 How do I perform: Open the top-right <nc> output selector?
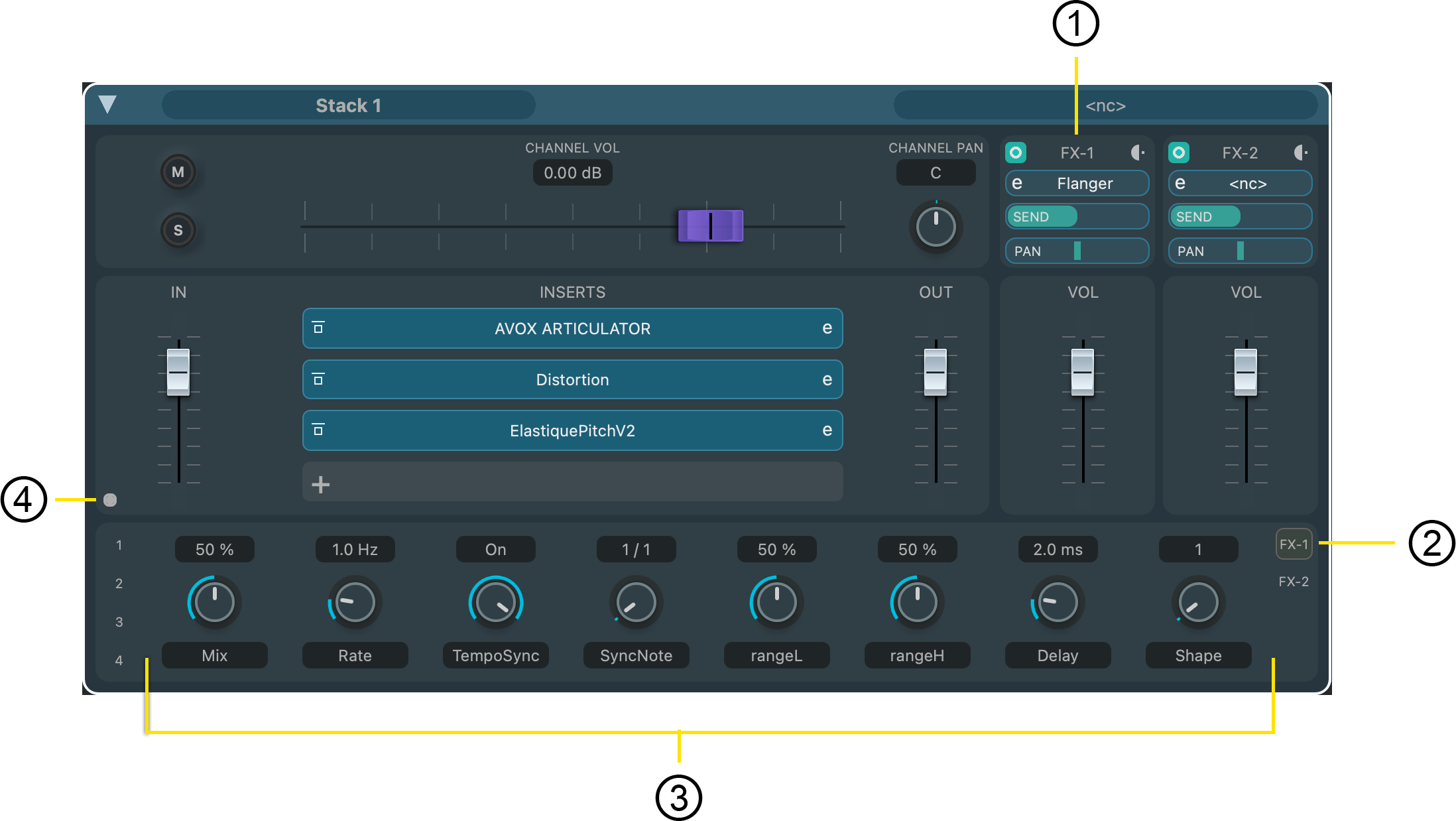coord(1105,105)
